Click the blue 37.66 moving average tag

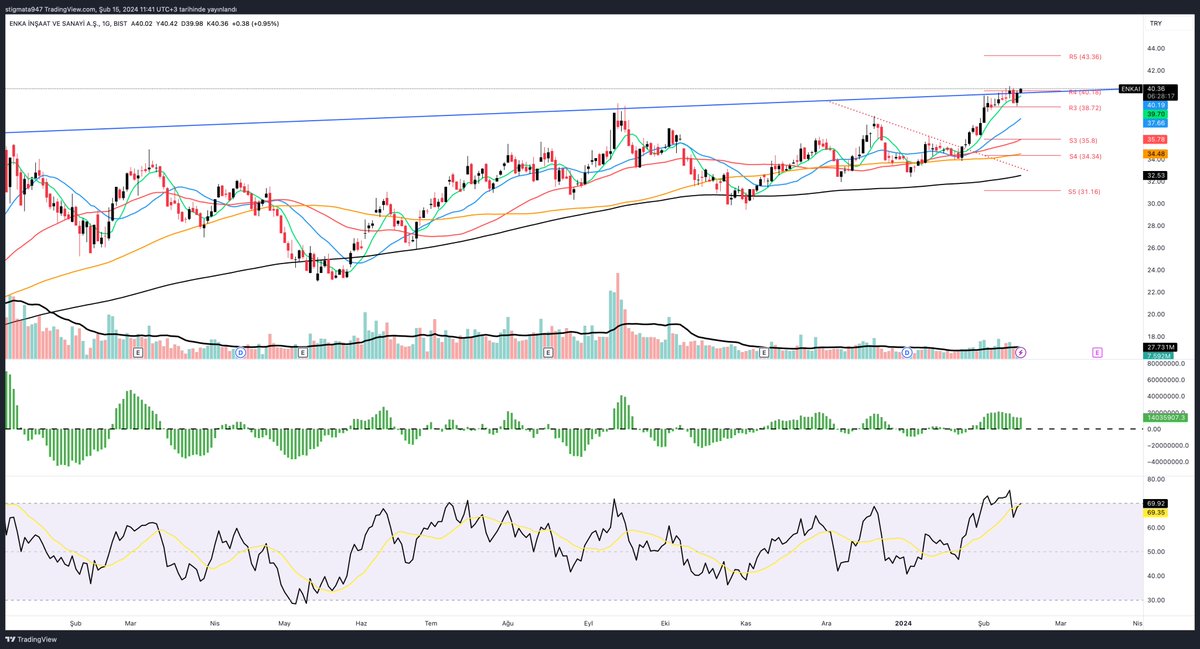tap(1156, 123)
